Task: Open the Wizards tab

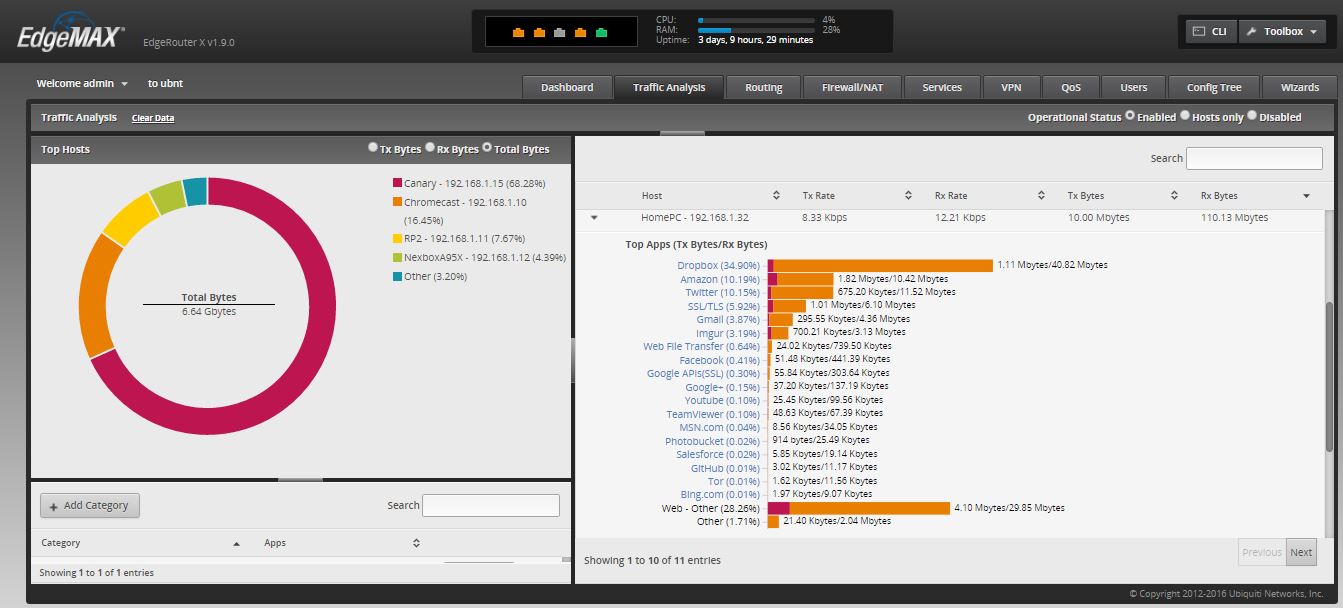Action: point(1299,88)
